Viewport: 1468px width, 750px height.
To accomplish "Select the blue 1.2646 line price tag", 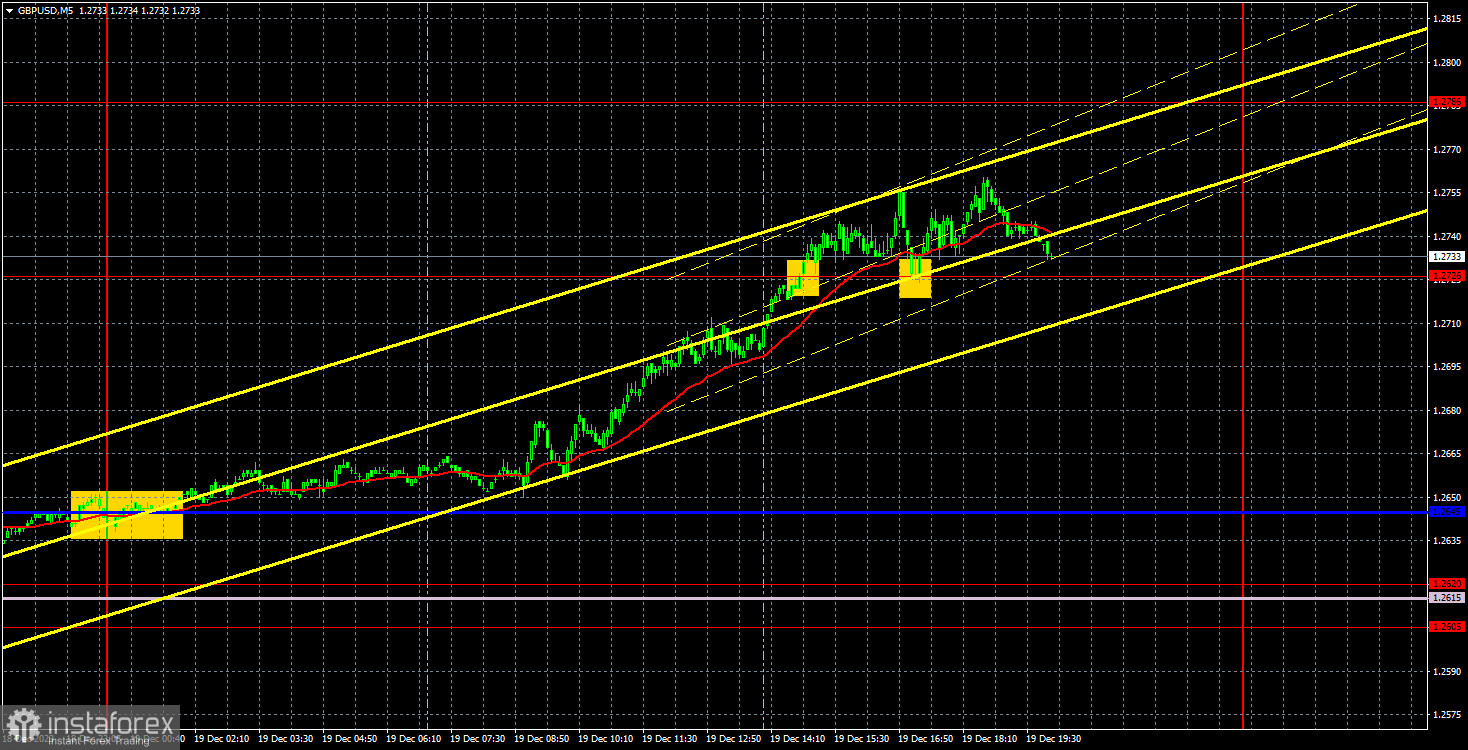I will pos(1447,512).
